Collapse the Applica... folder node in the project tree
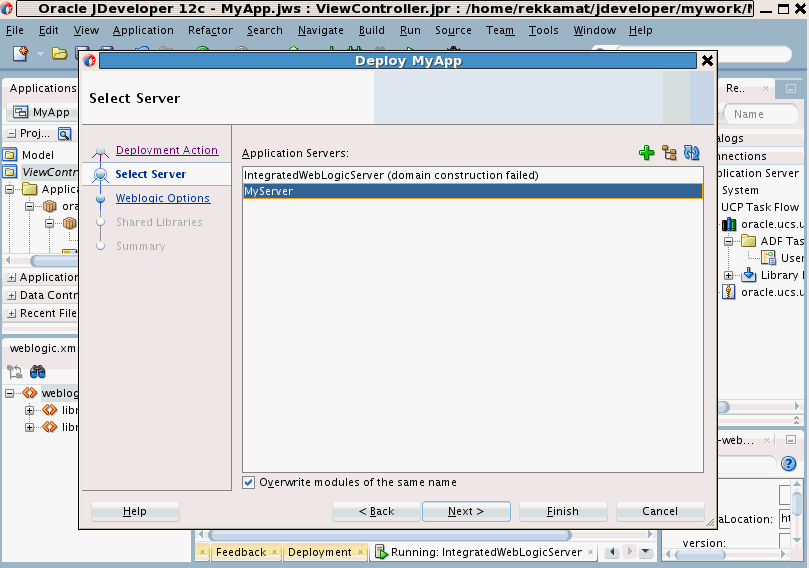809x568 pixels. [x=10, y=189]
